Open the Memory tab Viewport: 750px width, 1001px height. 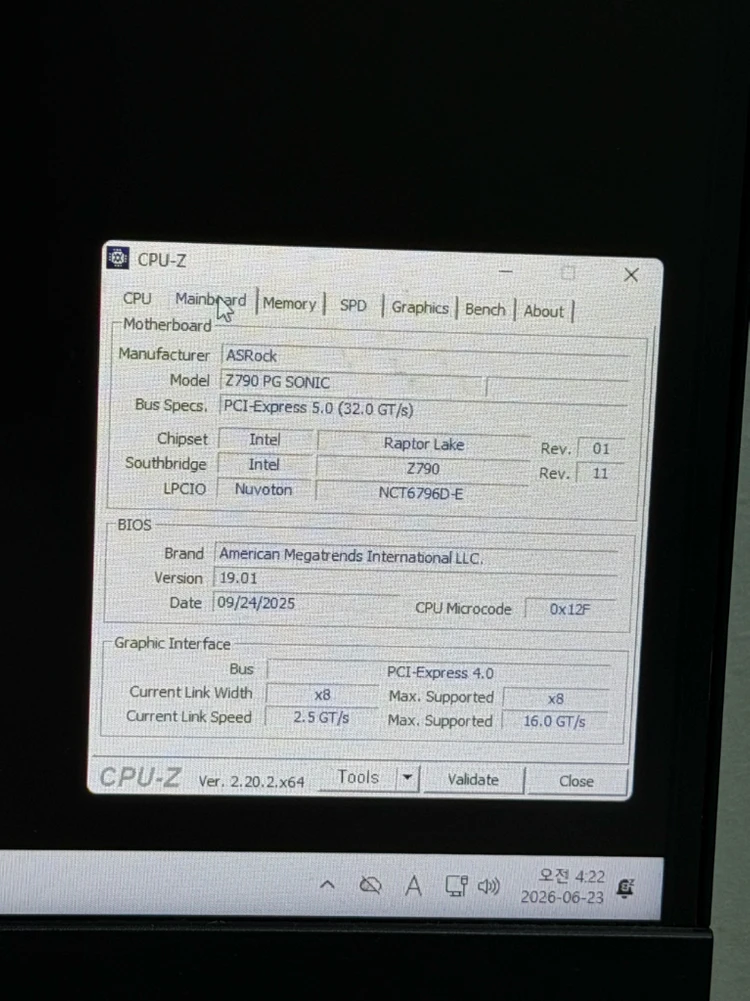[289, 304]
